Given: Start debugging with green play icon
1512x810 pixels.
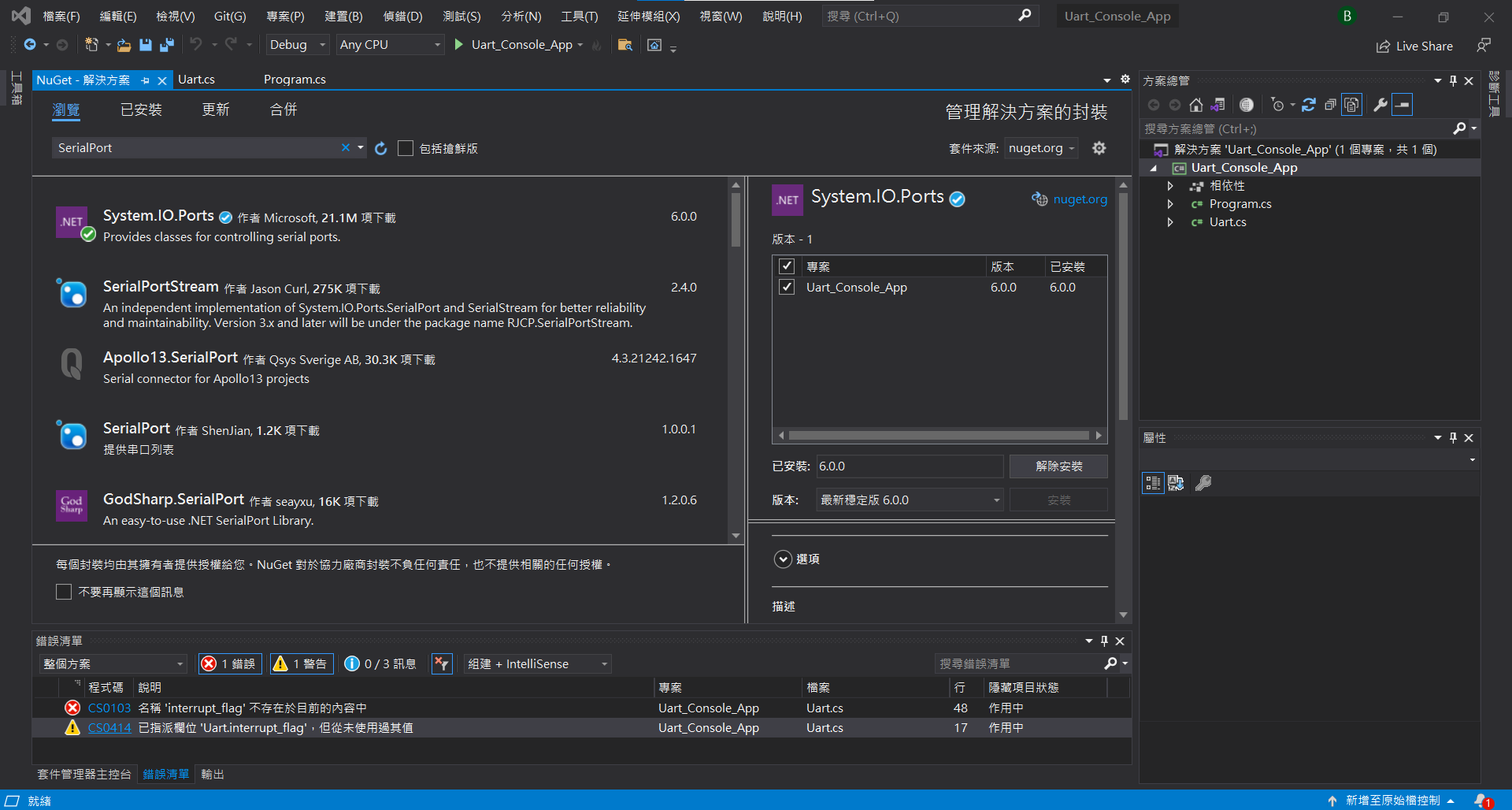Looking at the screenshot, I should pyautogui.click(x=458, y=45).
